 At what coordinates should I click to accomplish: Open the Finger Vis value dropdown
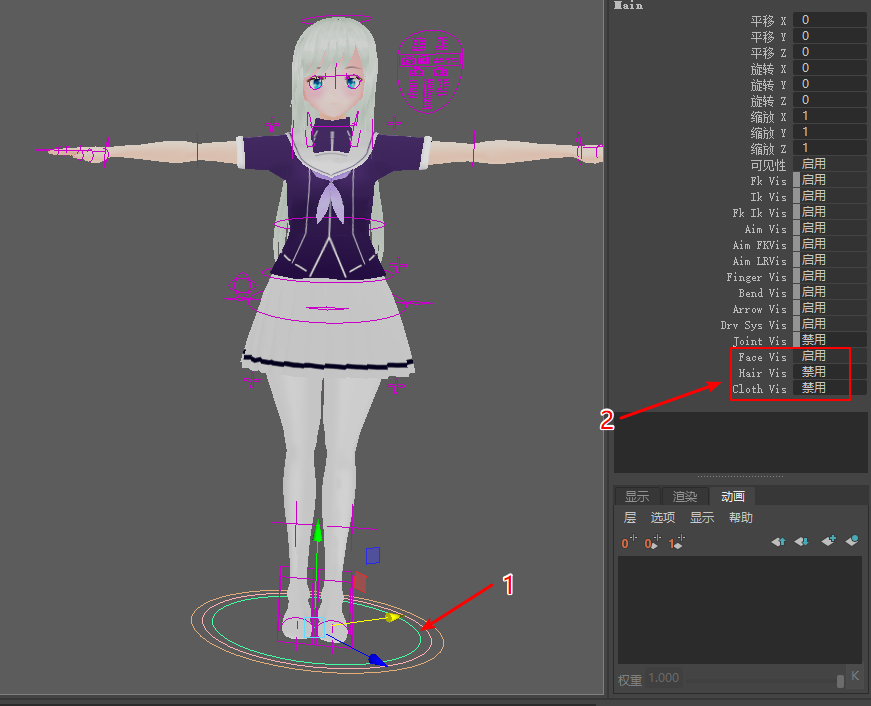point(830,277)
